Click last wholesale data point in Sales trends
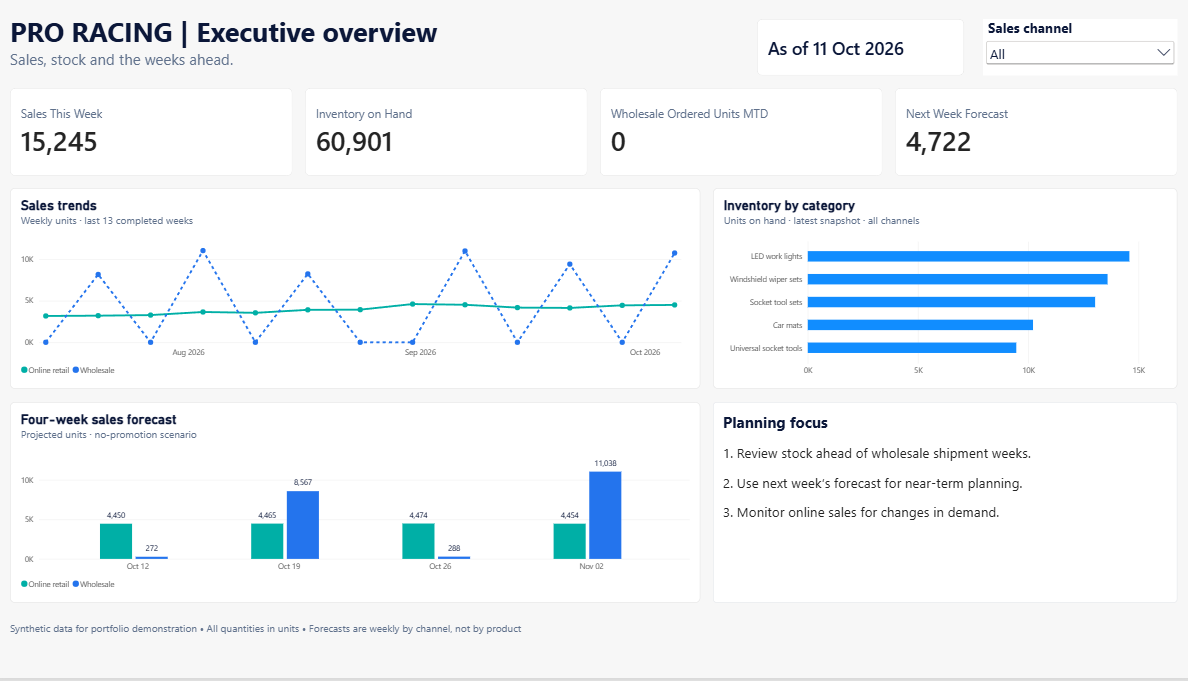 coord(674,253)
